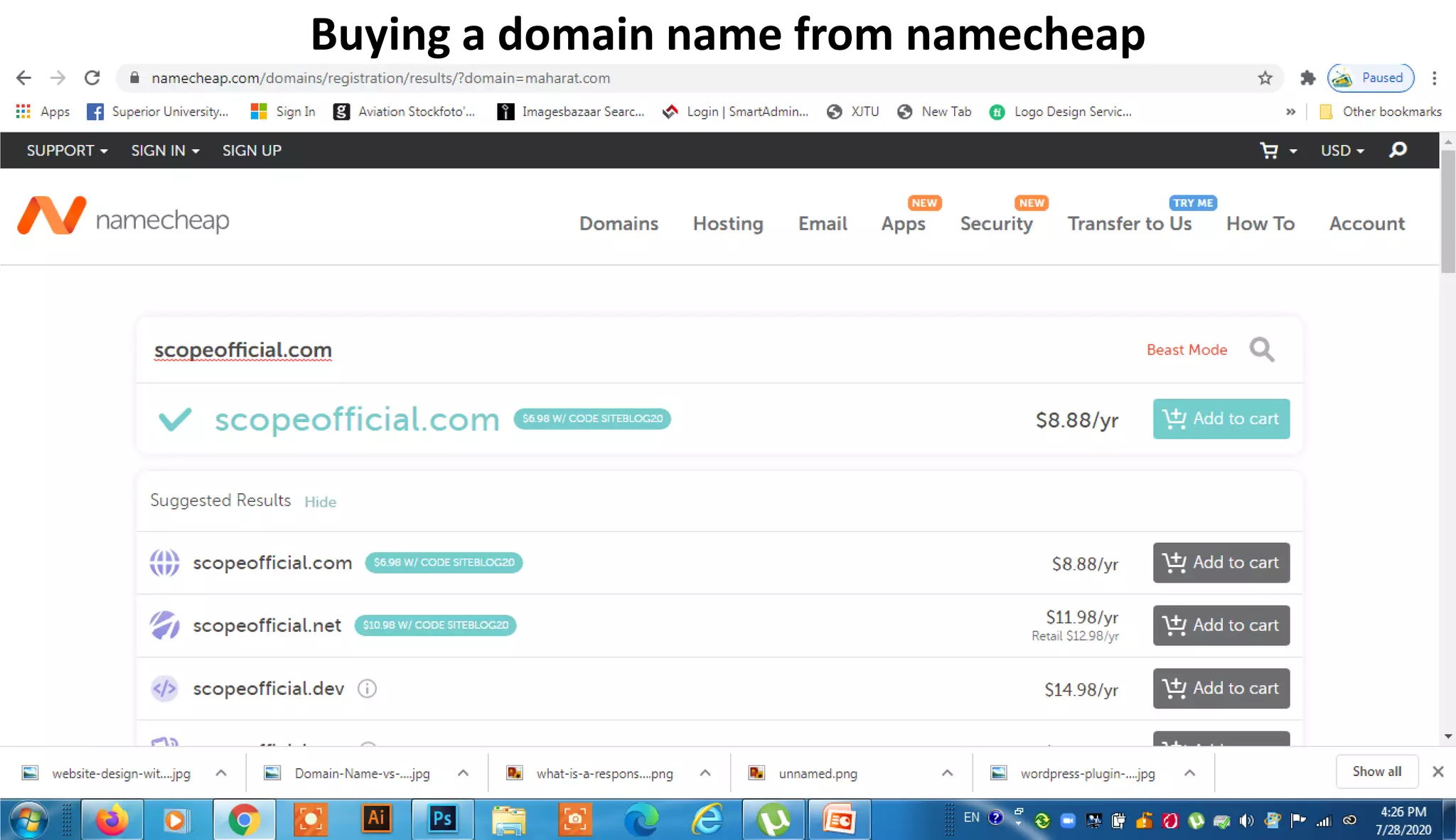The image size is (1456, 840).
Task: Switch to Chrome in the taskbar
Action: pos(244,820)
